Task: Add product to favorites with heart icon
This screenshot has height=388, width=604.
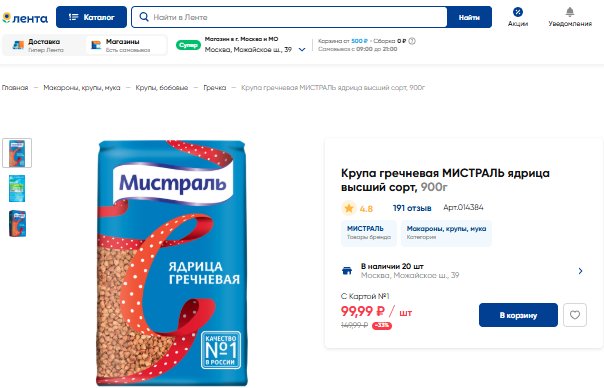Action: pyautogui.click(x=575, y=315)
